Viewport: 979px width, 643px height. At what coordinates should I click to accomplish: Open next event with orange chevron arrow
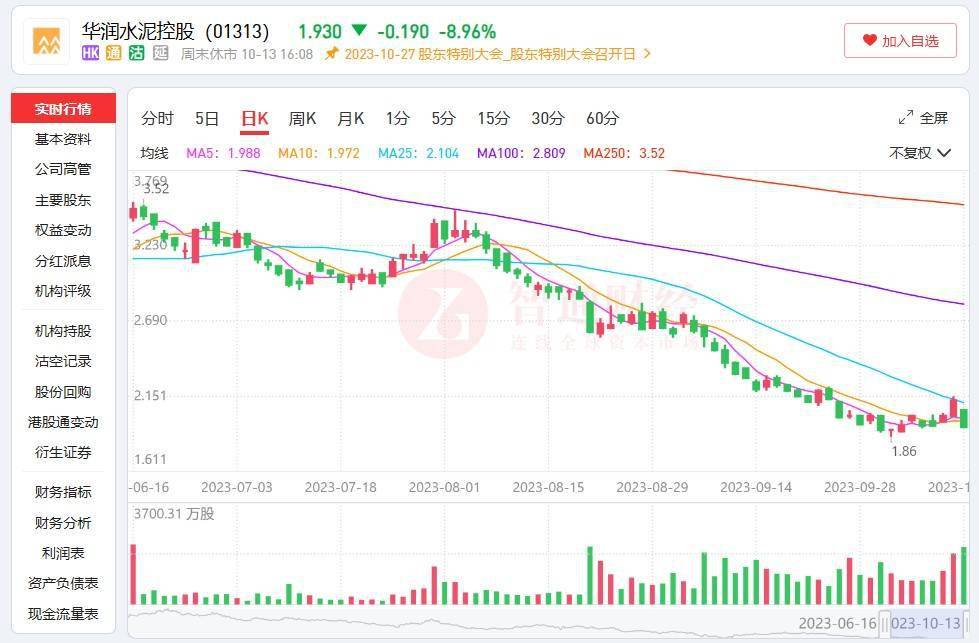coord(647,54)
